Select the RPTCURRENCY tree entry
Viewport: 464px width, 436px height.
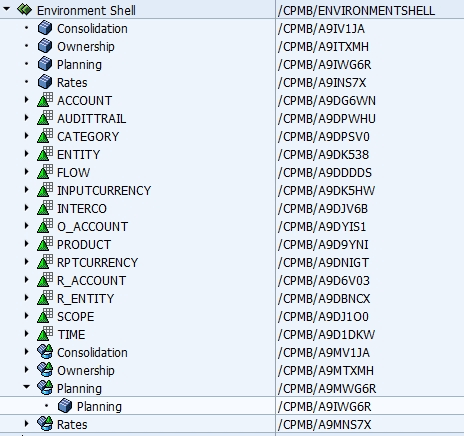(x=97, y=263)
